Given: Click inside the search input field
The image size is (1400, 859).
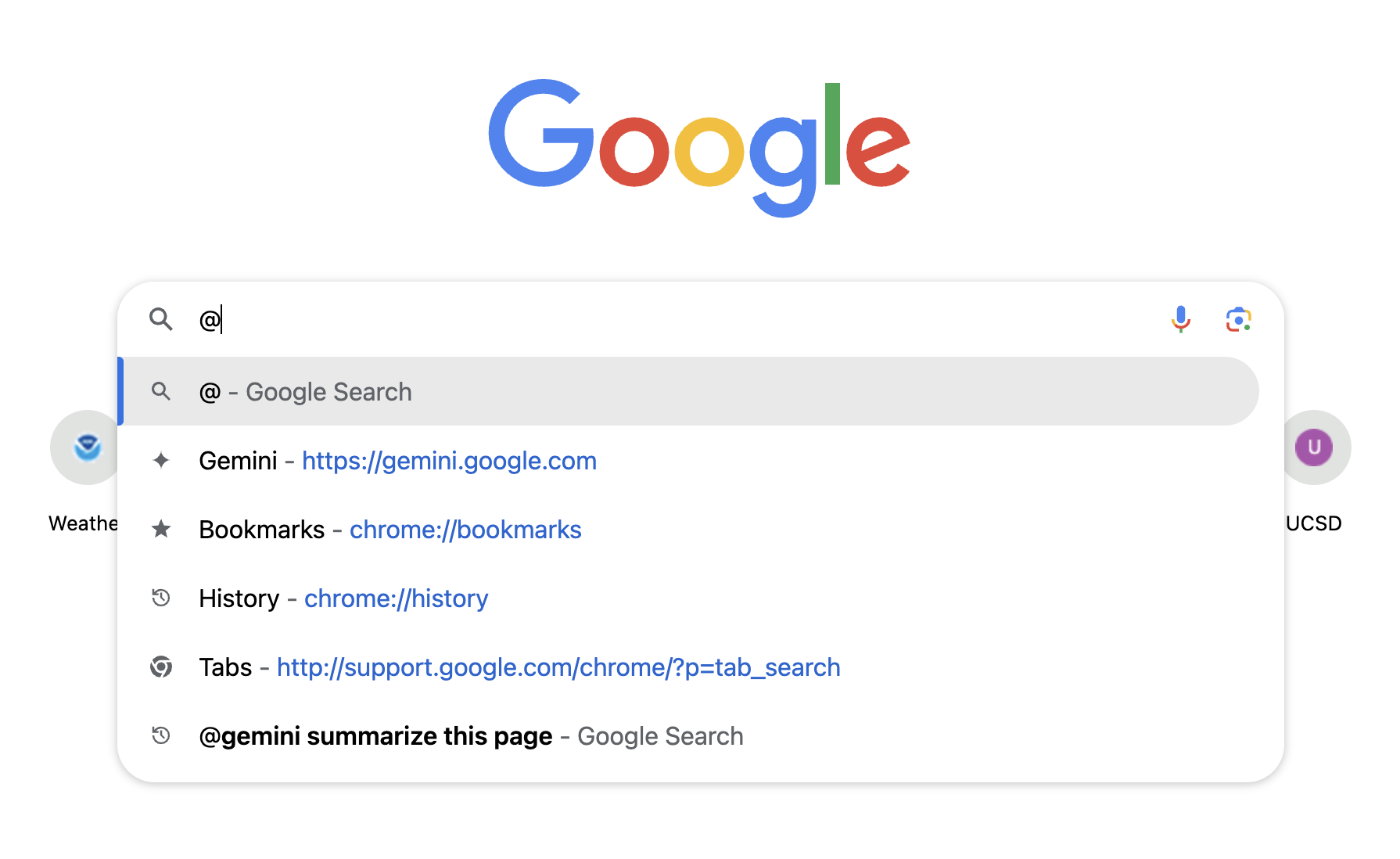Looking at the screenshot, I should (x=547, y=319).
